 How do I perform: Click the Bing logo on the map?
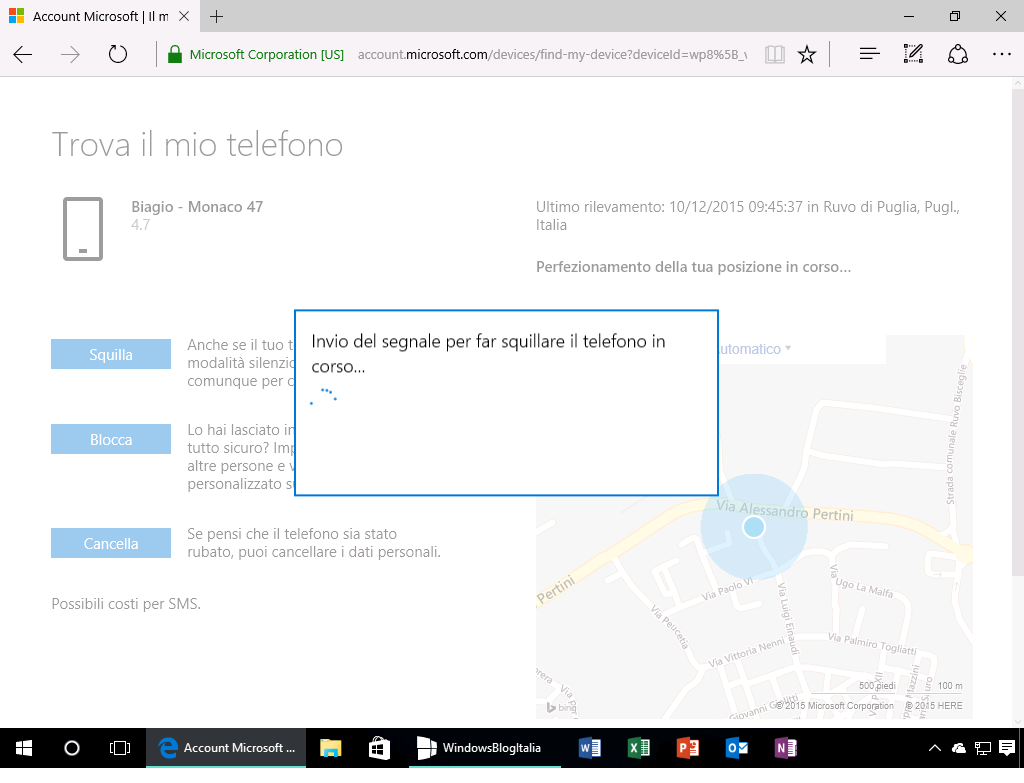(x=561, y=707)
